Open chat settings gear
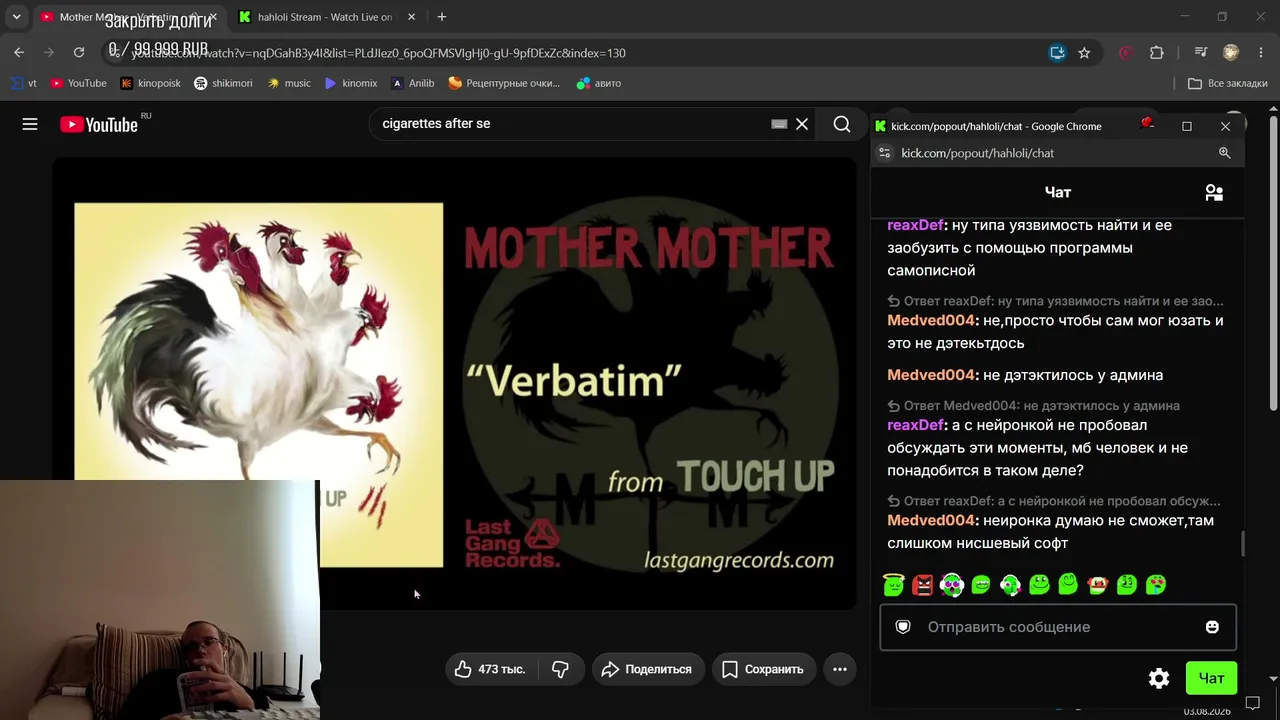 click(x=1159, y=678)
